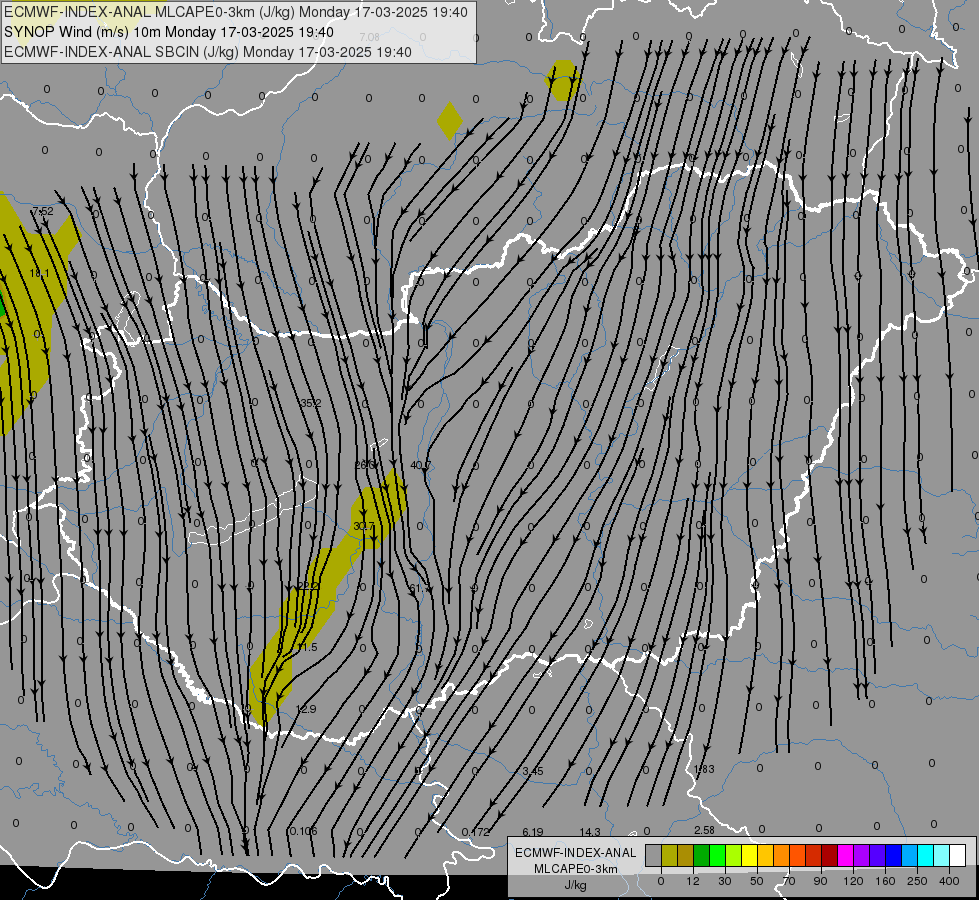Select the magenta legend swatch
979x900 pixels.
(845, 856)
